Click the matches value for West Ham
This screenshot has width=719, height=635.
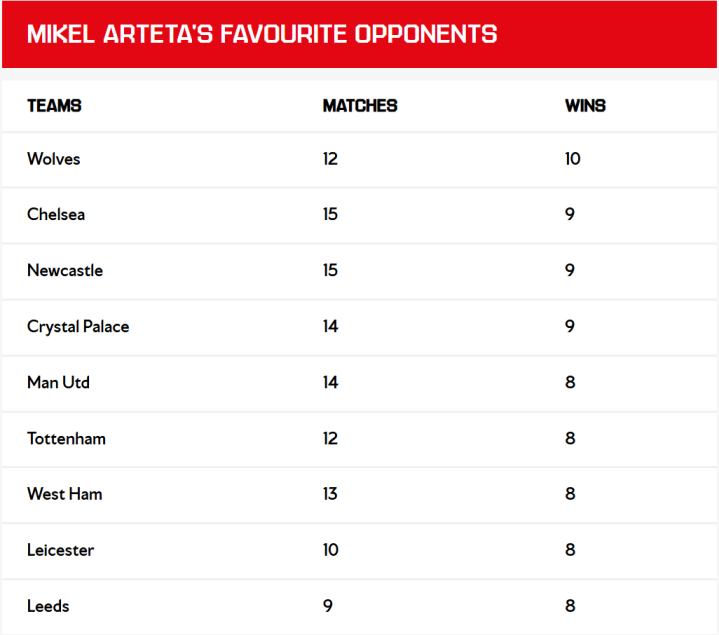click(331, 494)
